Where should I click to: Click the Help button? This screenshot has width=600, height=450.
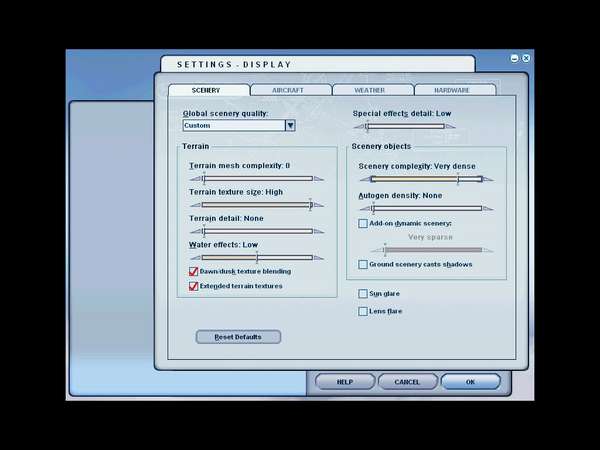click(345, 382)
